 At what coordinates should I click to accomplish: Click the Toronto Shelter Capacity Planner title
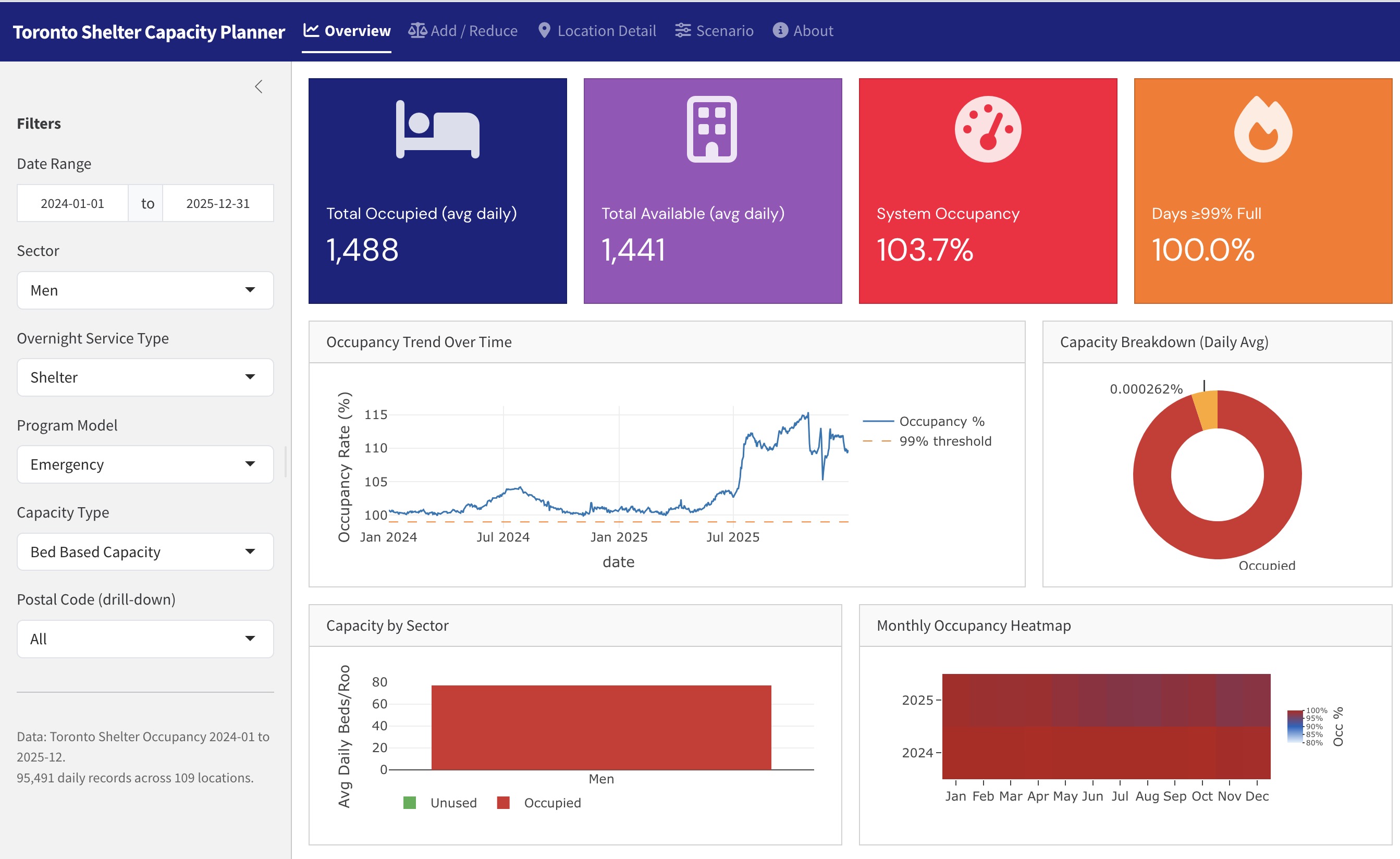(149, 32)
